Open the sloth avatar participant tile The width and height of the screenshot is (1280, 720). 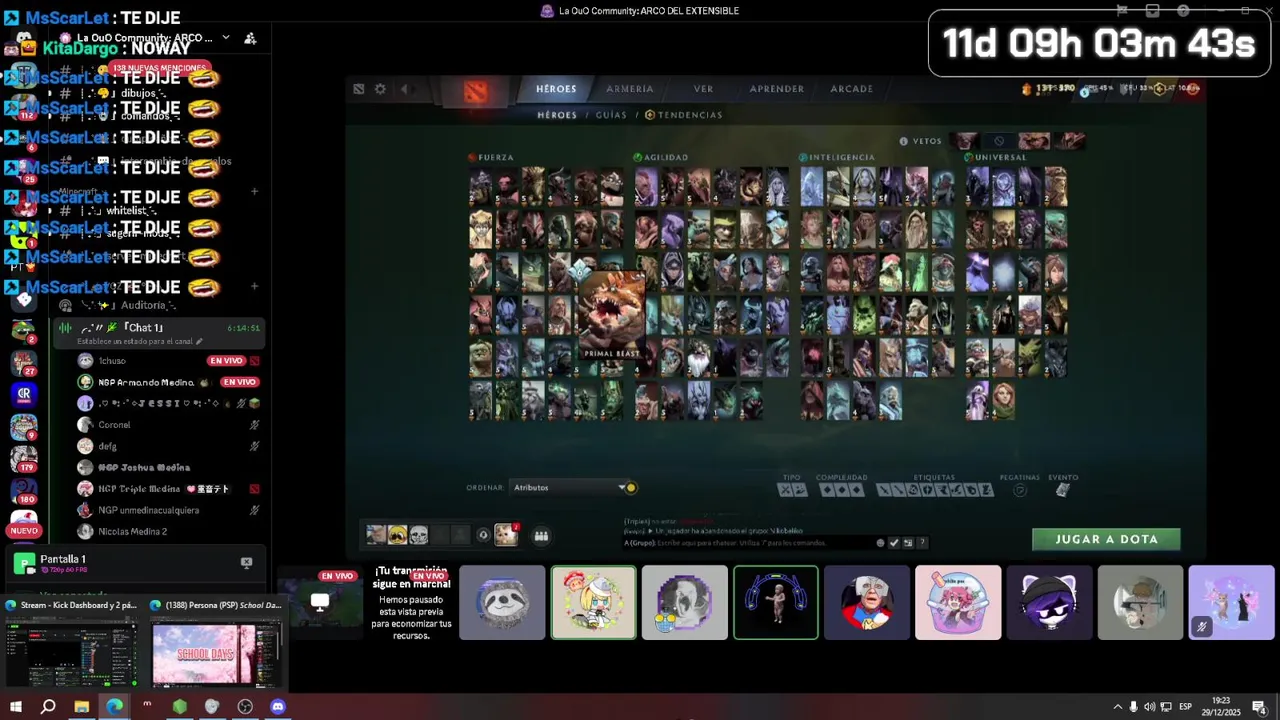pyautogui.click(x=502, y=603)
